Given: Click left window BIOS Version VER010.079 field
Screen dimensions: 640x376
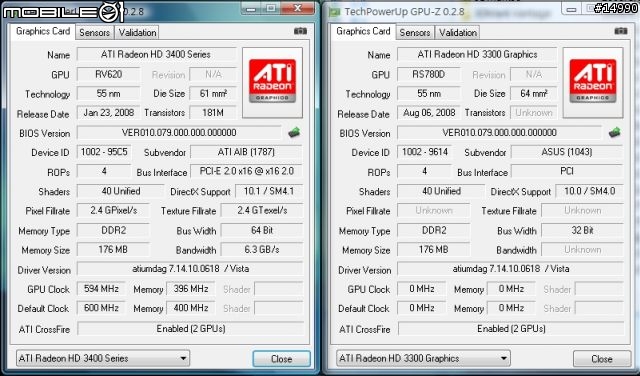Looking at the screenshot, I should (179, 133).
